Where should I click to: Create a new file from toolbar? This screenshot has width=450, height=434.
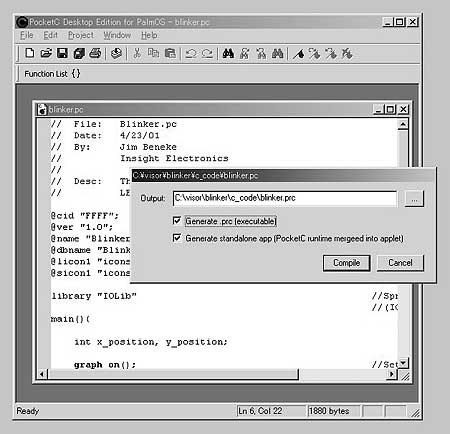(x=30, y=53)
